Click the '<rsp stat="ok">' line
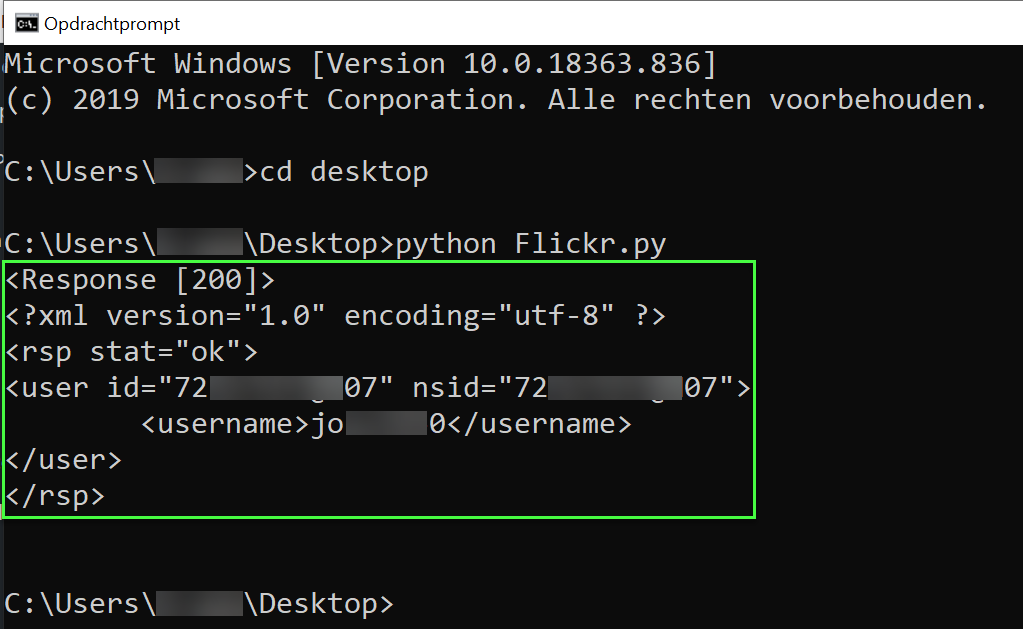The width and height of the screenshot is (1023, 629). (130, 351)
